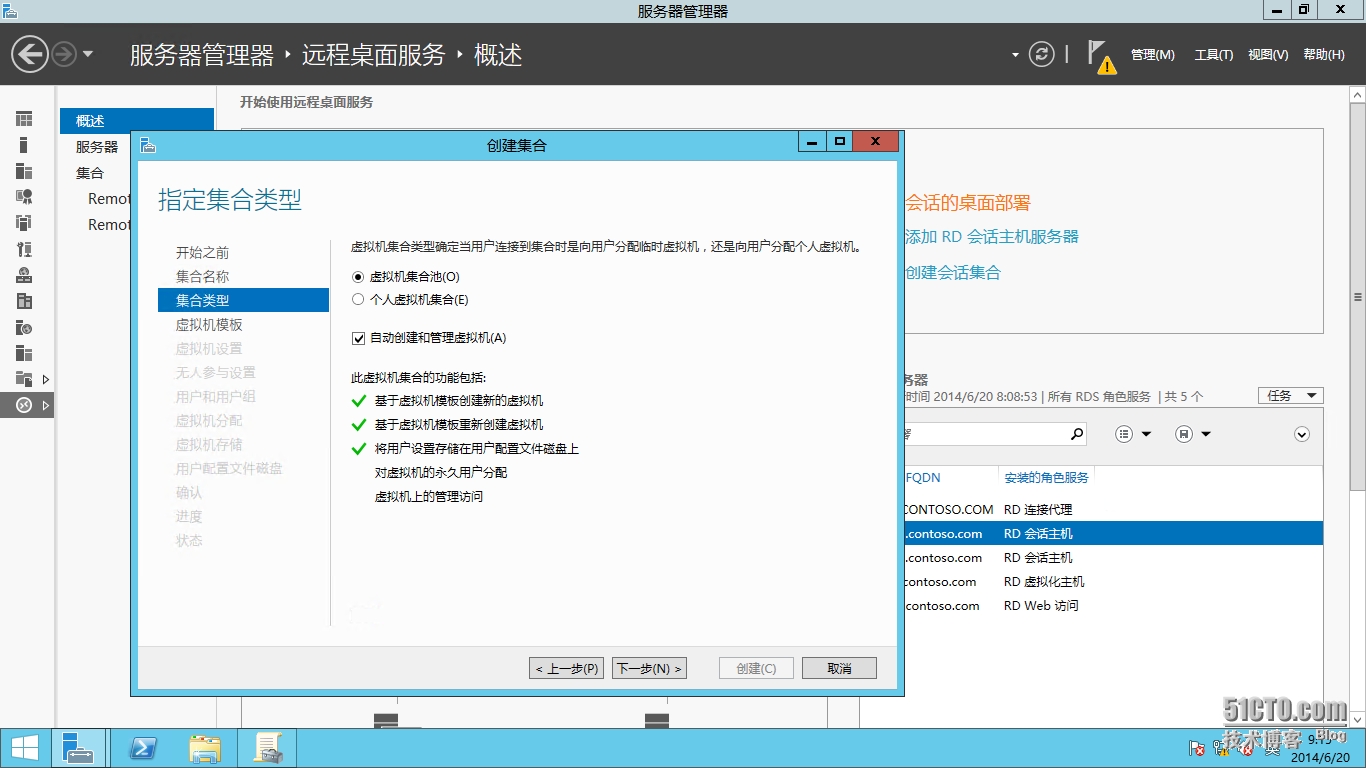Click the list options icon beside the filter
The image size is (1366, 768).
[x=1124, y=434]
